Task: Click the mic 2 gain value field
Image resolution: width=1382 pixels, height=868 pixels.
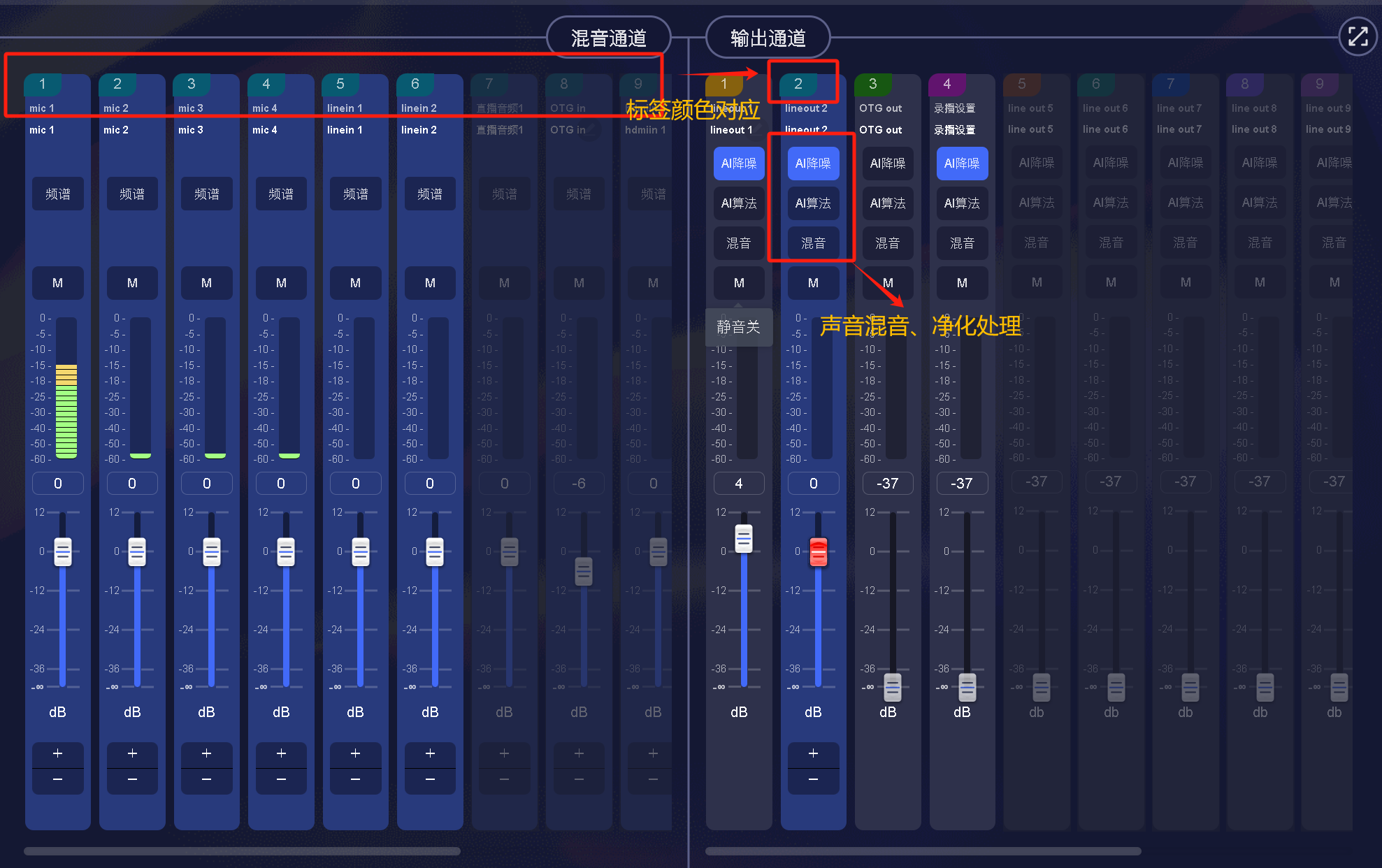Action: coord(132,484)
